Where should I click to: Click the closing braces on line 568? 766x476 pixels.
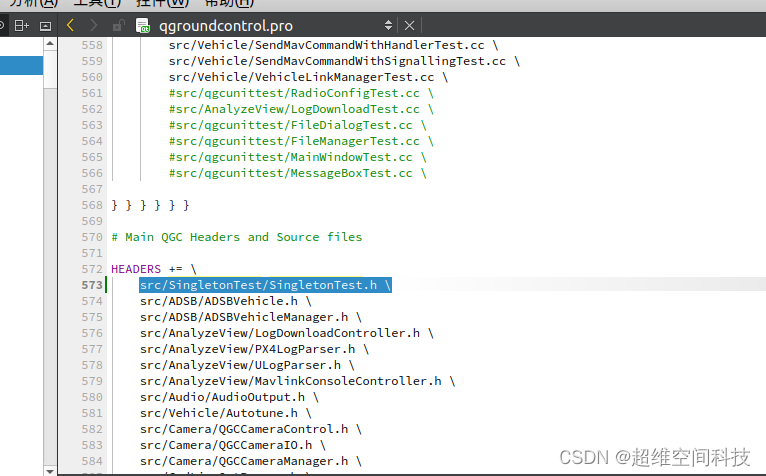point(150,205)
